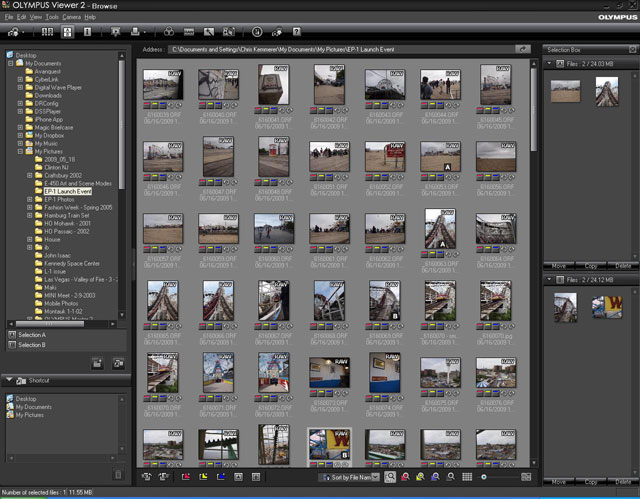Open the Help menu

[90, 17]
